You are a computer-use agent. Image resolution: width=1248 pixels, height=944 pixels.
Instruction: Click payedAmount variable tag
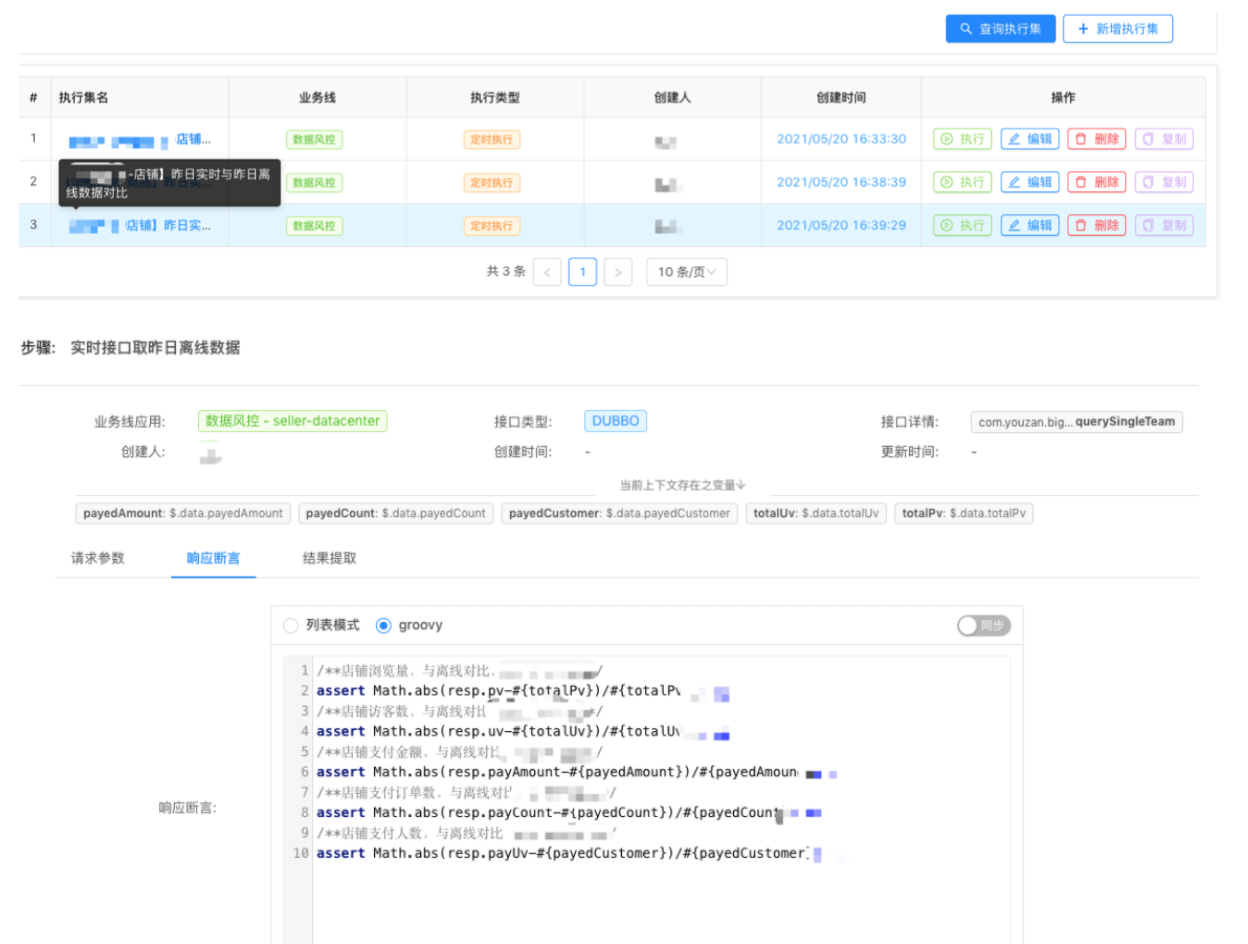[x=183, y=513]
